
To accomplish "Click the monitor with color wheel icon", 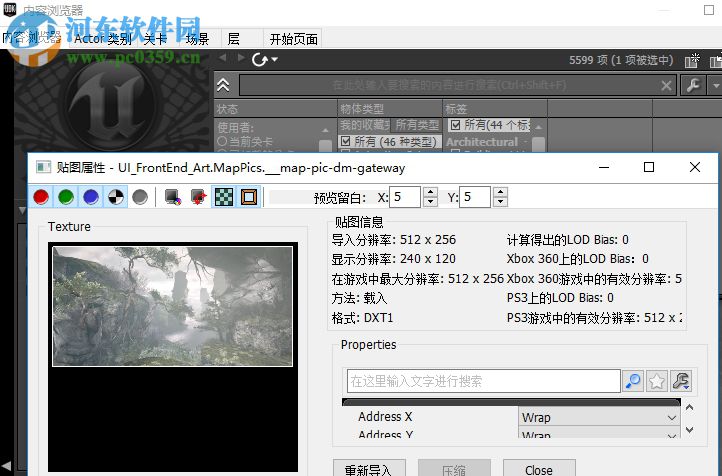I will click(x=173, y=197).
